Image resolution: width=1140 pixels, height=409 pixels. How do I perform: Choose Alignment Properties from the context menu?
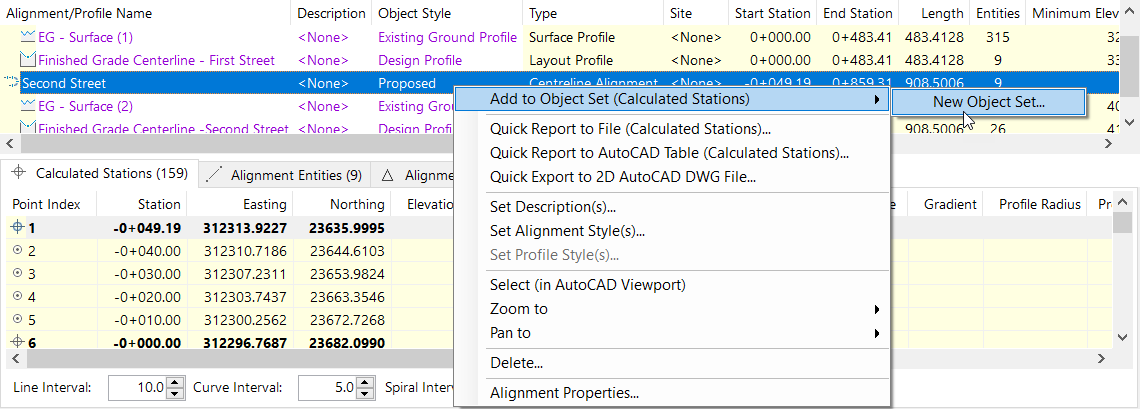(x=564, y=393)
